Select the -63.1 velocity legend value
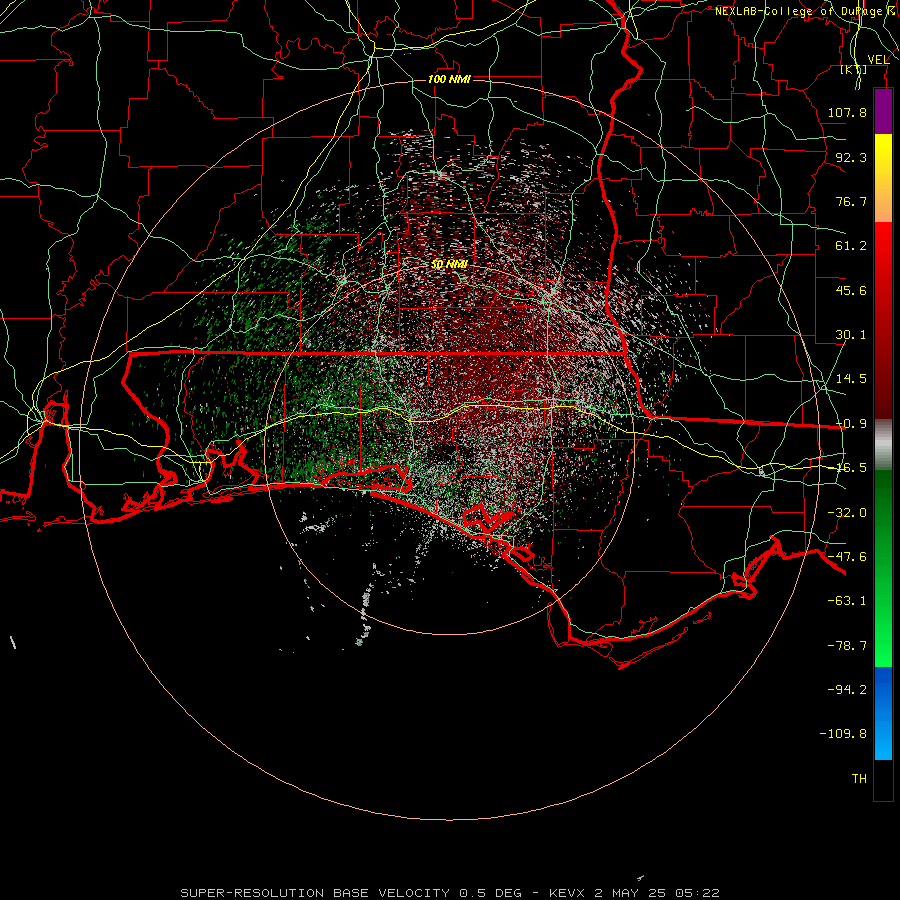The image size is (900, 900). 847,601
